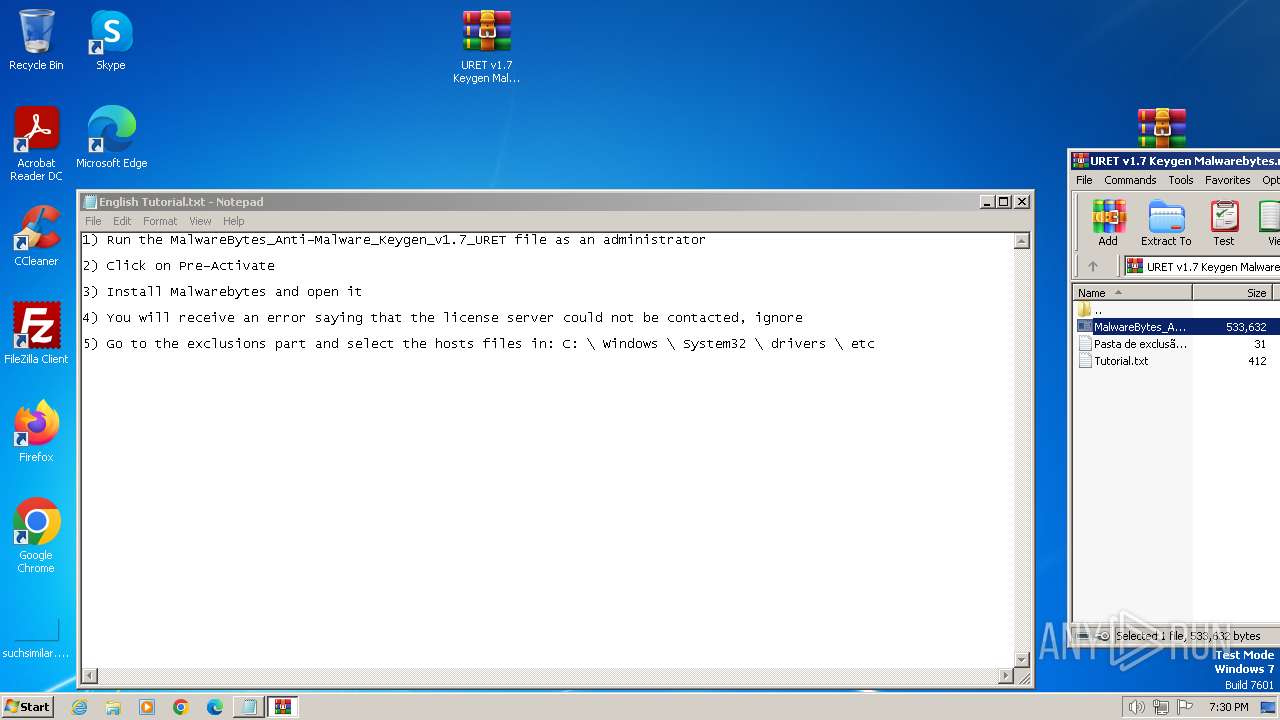This screenshot has height=720, width=1280.
Task: Click Extract To in WinRAR toolbar
Action: coord(1166,223)
